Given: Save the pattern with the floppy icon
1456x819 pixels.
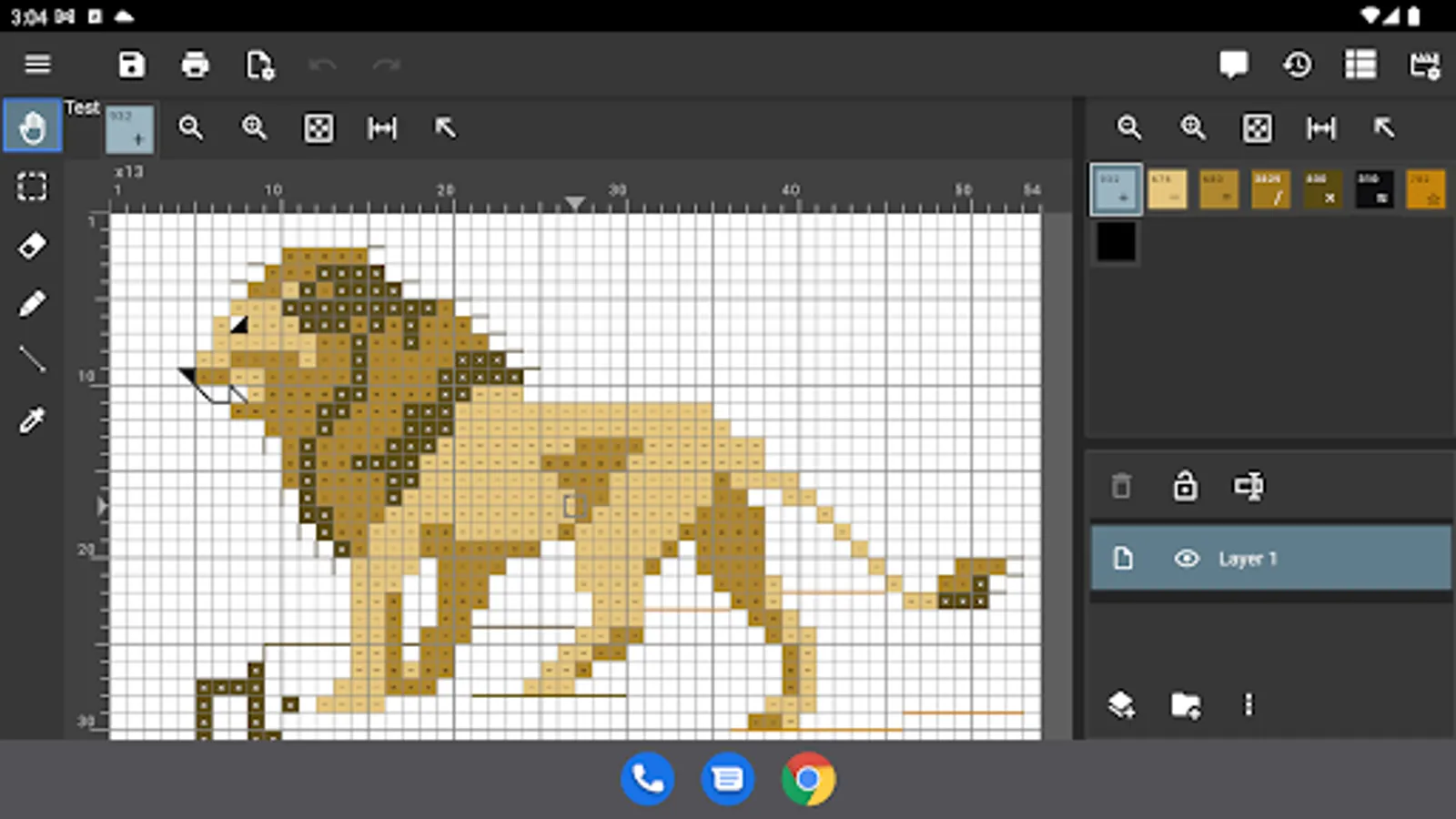Looking at the screenshot, I should click(131, 65).
